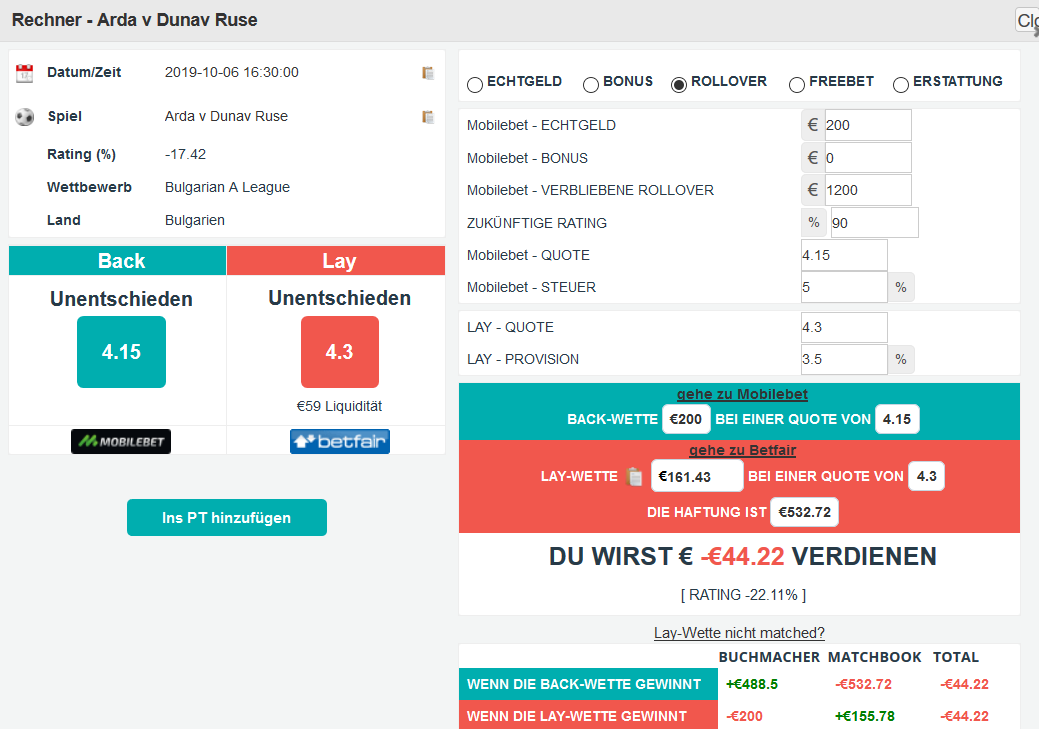The height and width of the screenshot is (729, 1039).
Task: Edit the Mobilebet ECHTGELD amount field
Action: pyautogui.click(x=866, y=125)
